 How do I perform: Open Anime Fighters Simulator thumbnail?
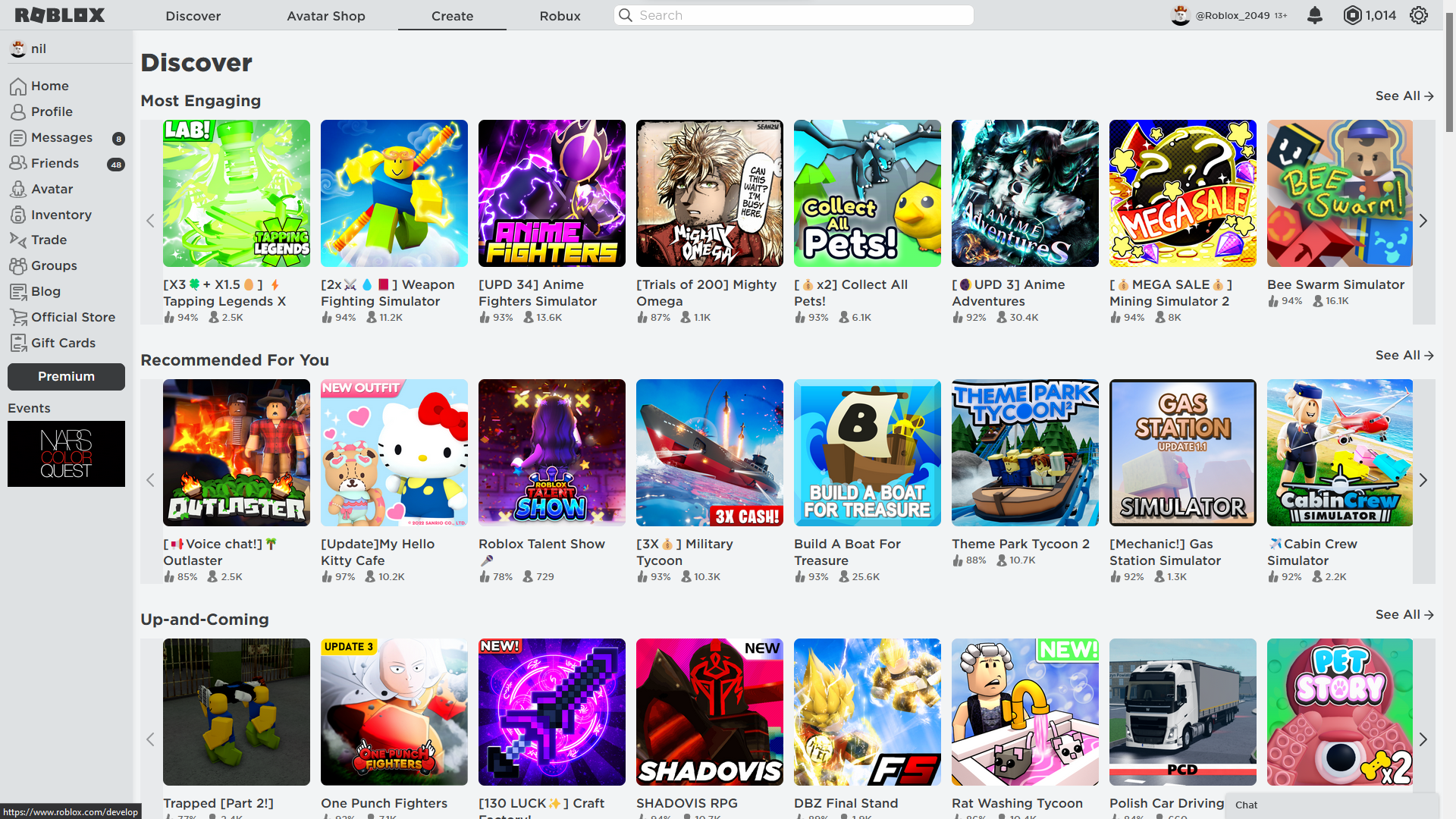pyautogui.click(x=552, y=193)
